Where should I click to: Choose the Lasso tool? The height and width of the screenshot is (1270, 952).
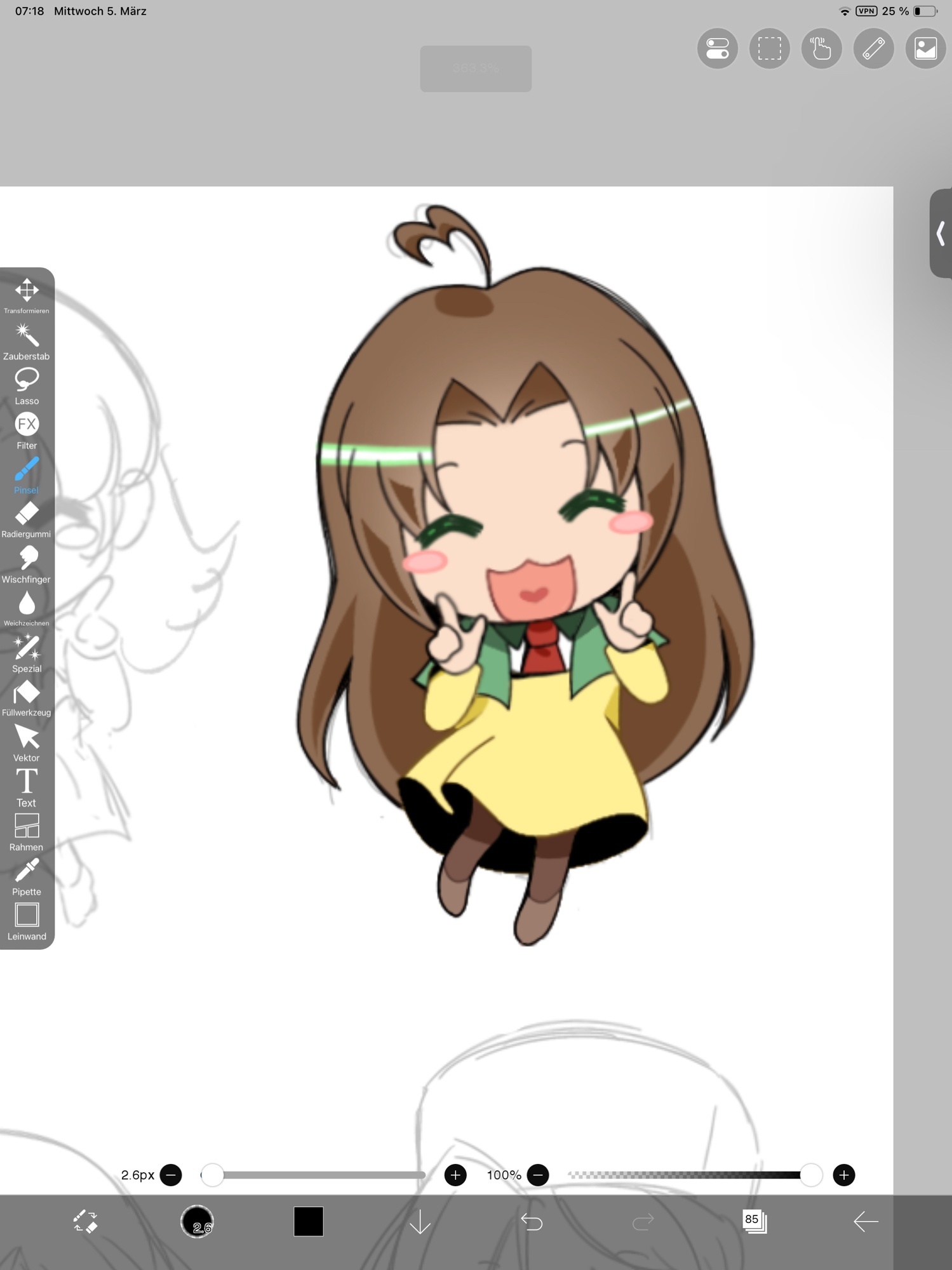click(x=27, y=384)
